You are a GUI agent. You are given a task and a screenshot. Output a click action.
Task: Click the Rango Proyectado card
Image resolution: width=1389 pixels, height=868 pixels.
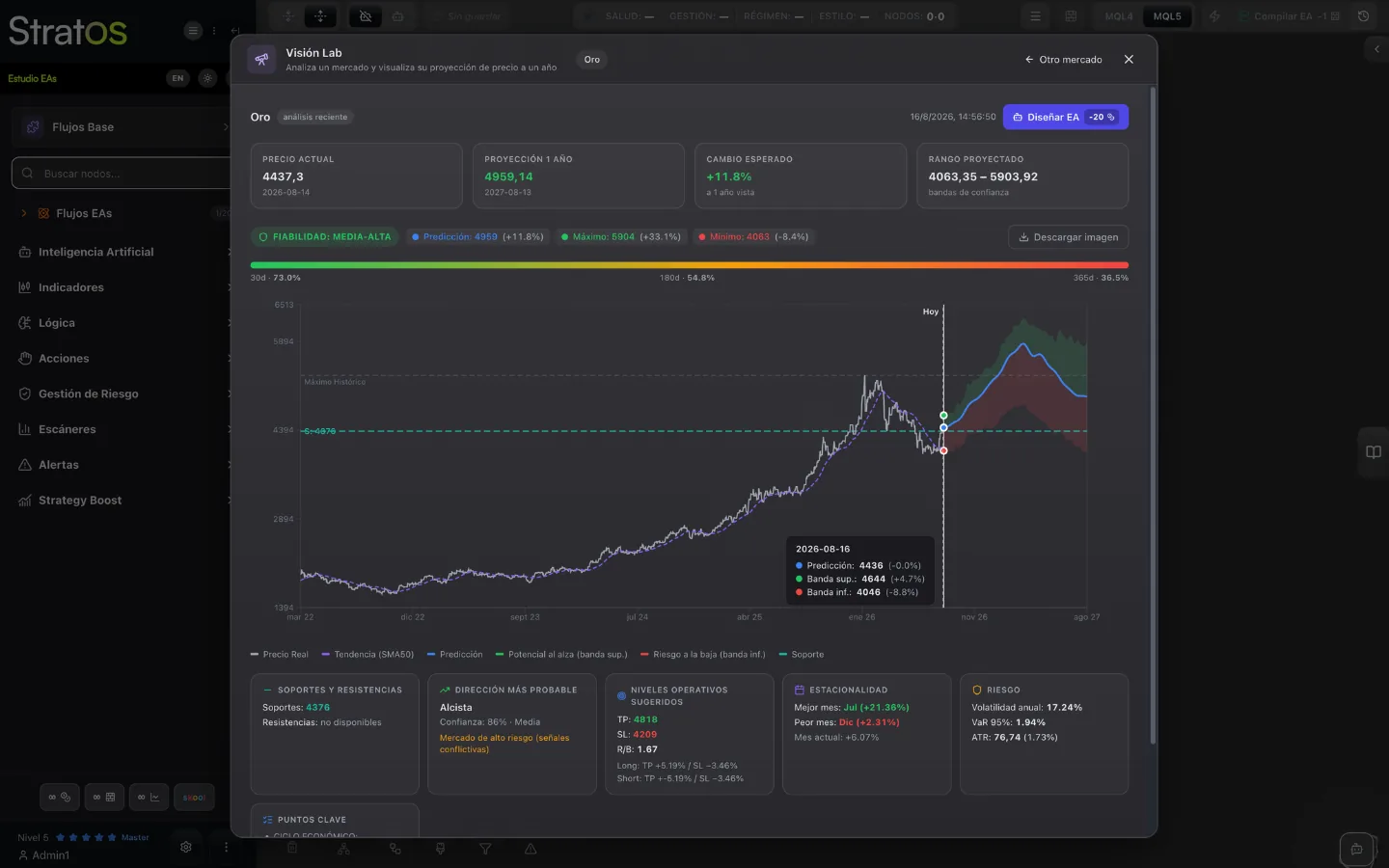pyautogui.click(x=1022, y=176)
